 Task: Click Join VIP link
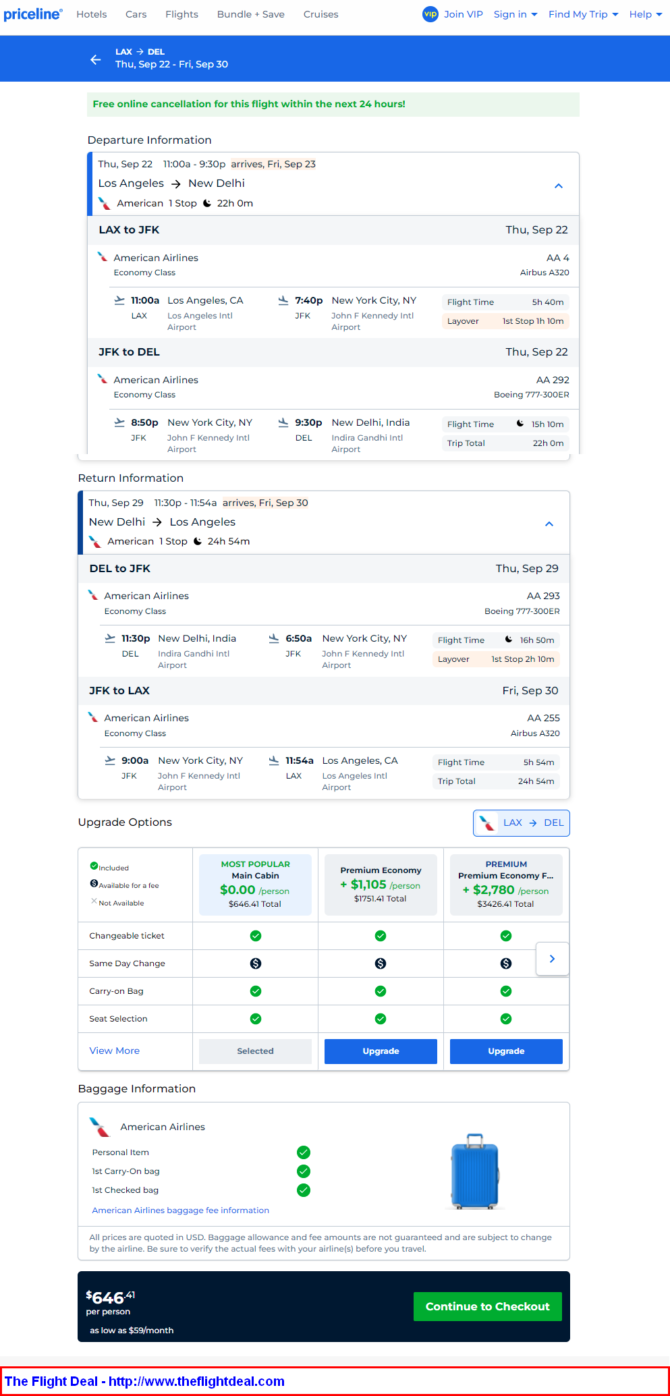463,14
